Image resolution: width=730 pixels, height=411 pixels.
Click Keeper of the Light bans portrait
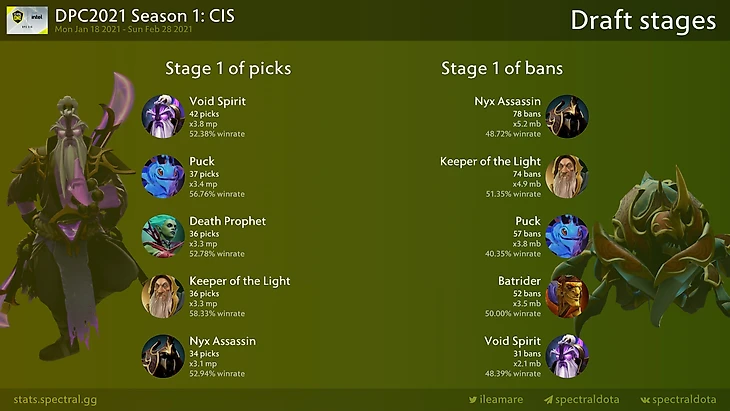click(567, 176)
